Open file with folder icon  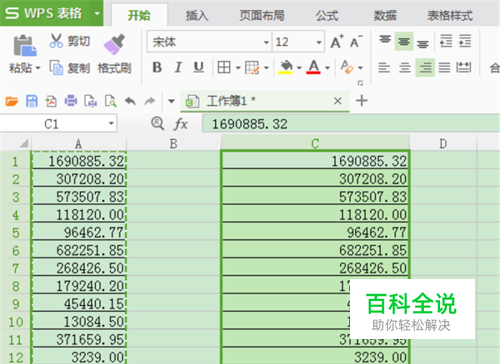[x=12, y=101]
